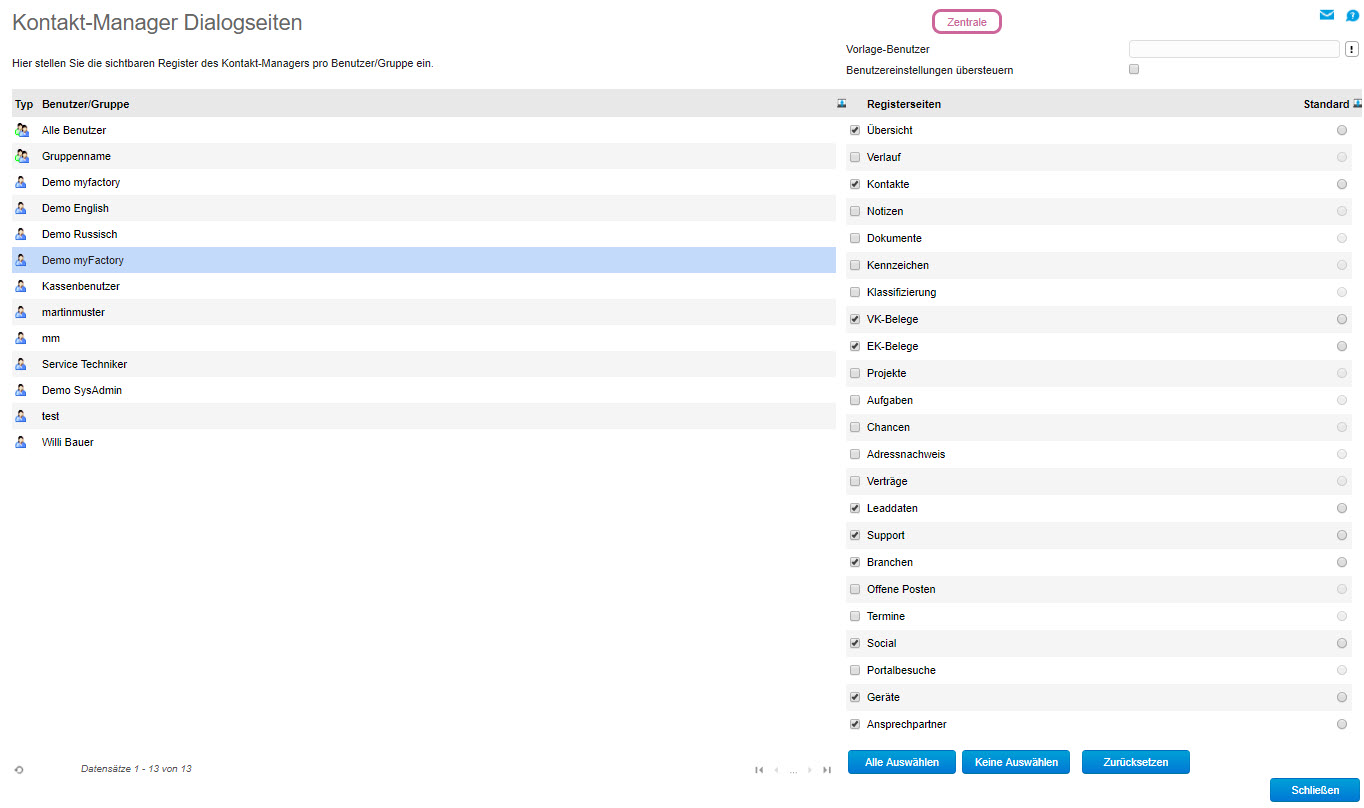Viewport: 1364px width, 808px height.
Task: Open the Zentrale tab at the top
Action: coord(966,22)
